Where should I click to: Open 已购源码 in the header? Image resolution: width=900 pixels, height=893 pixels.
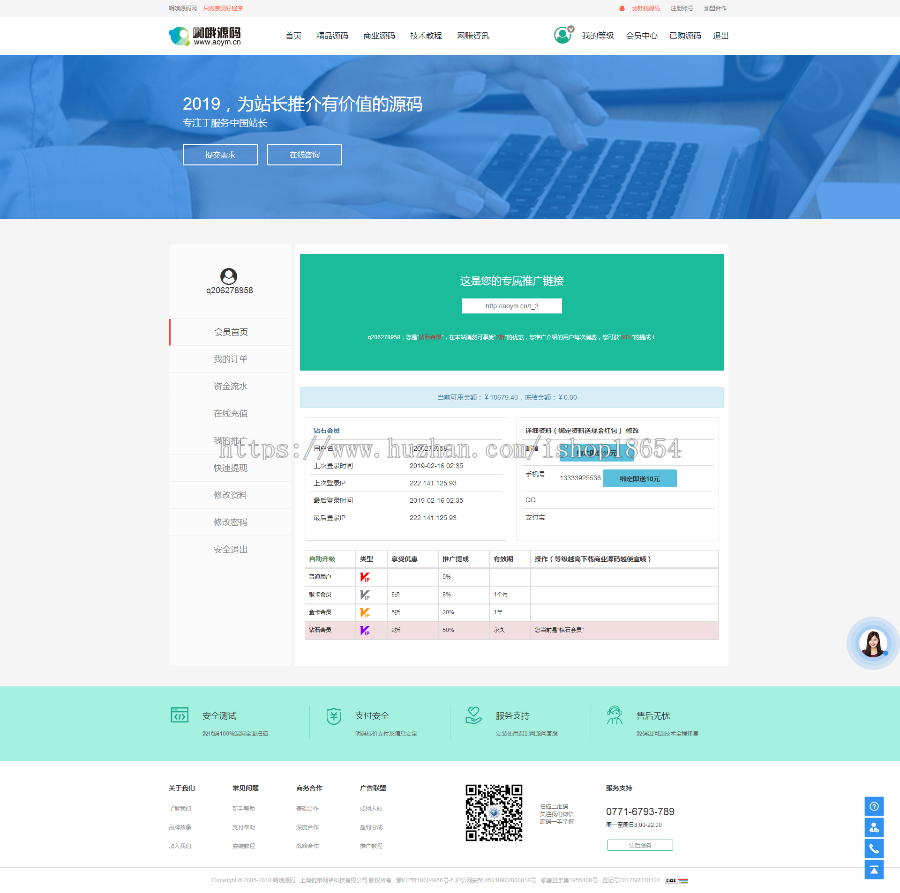pyautogui.click(x=685, y=36)
